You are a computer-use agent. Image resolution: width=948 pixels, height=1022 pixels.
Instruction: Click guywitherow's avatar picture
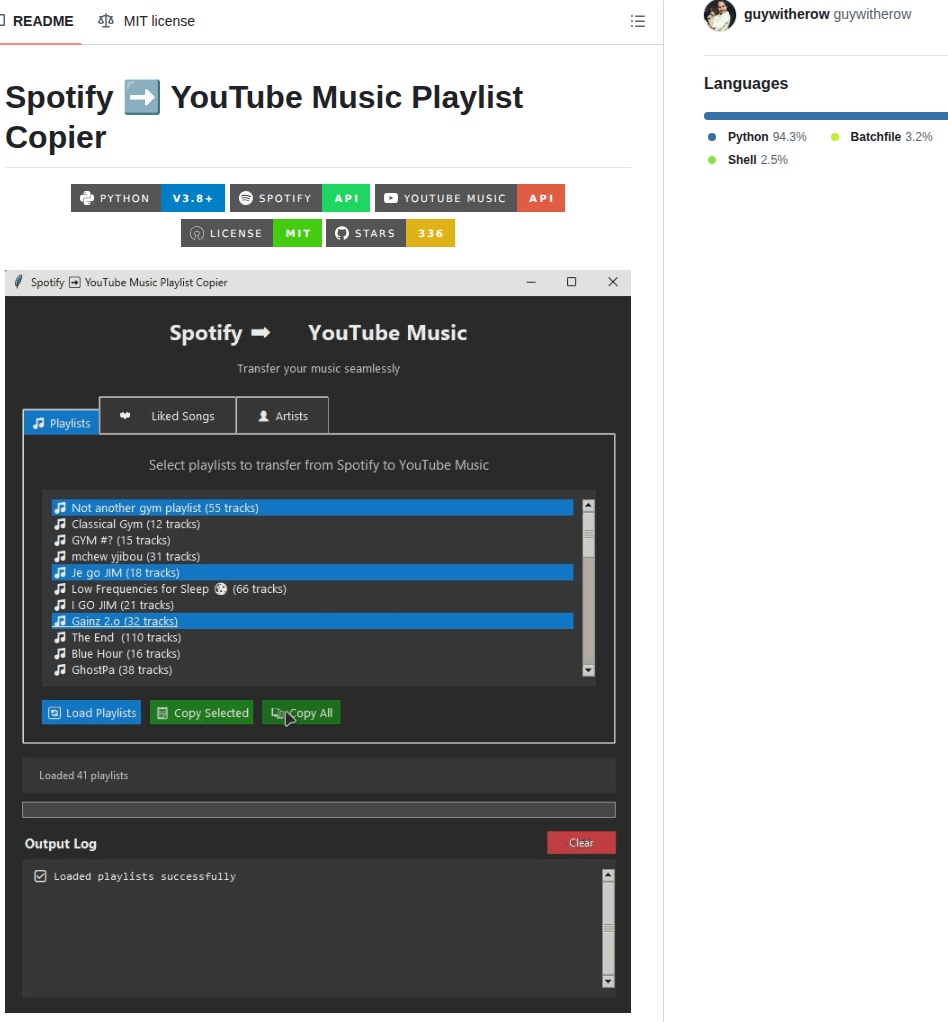click(x=720, y=14)
